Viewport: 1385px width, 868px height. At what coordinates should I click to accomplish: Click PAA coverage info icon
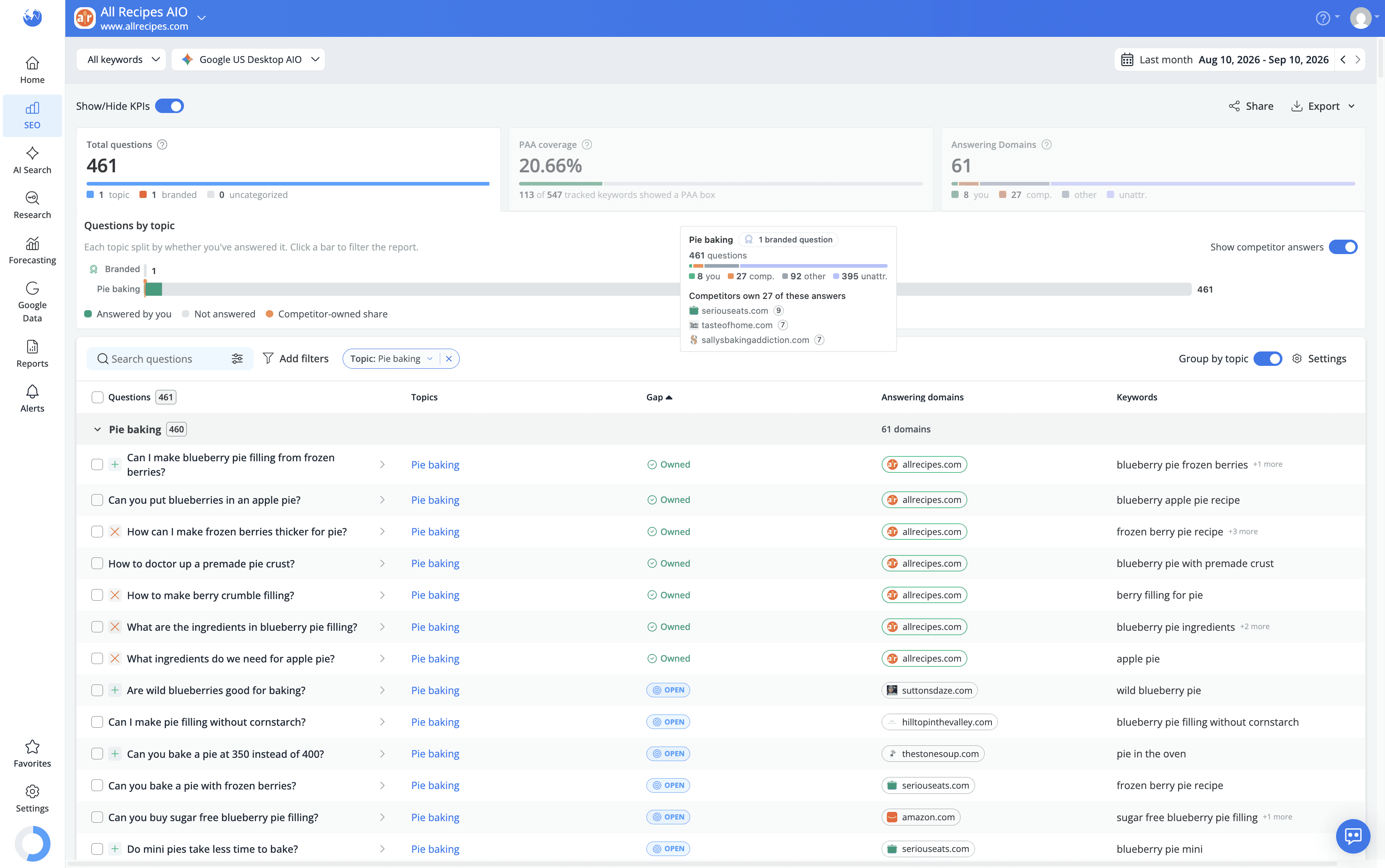[x=587, y=145]
